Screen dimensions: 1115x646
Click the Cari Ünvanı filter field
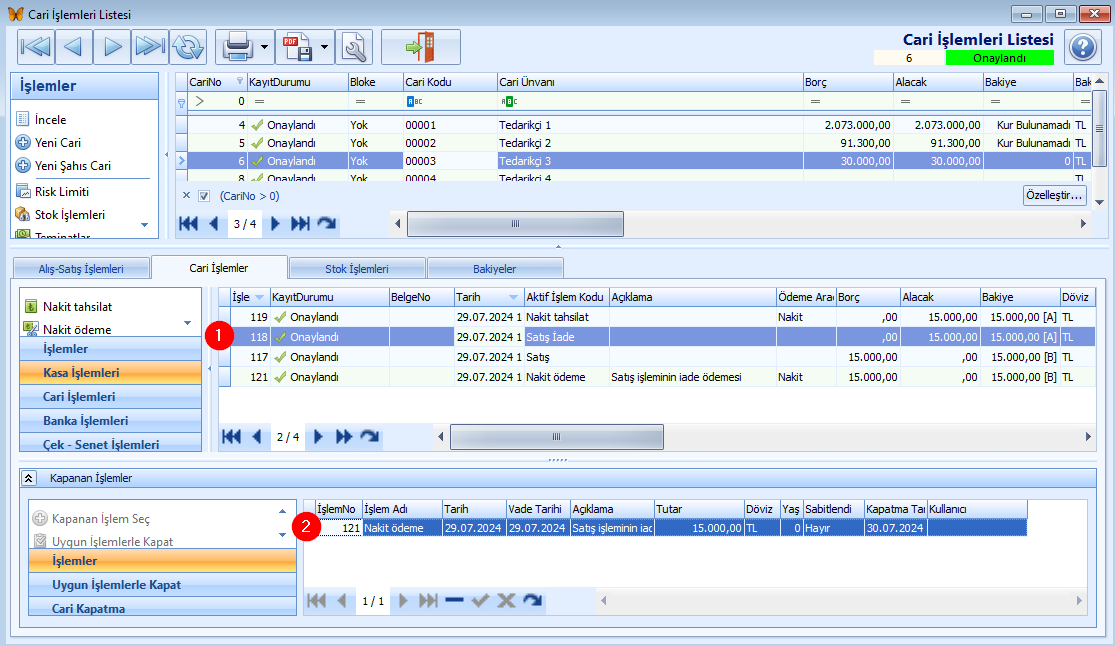coord(649,101)
